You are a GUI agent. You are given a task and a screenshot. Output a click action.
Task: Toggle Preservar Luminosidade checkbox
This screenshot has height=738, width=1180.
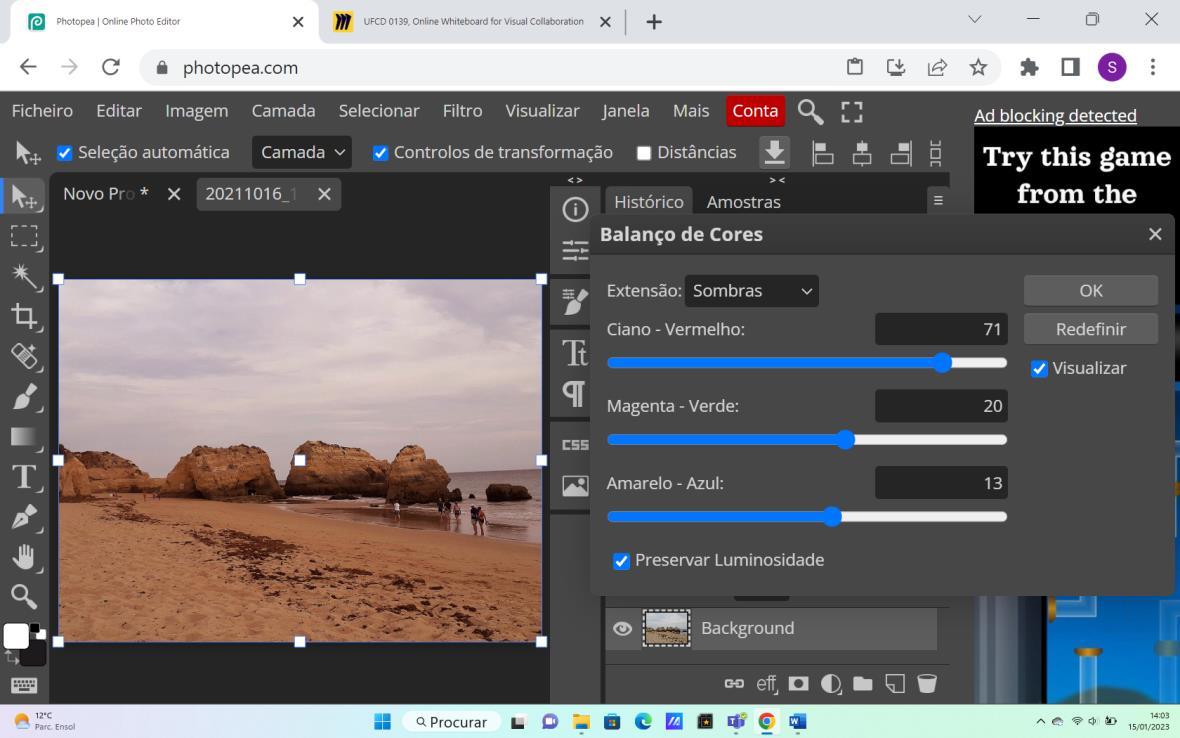621,561
